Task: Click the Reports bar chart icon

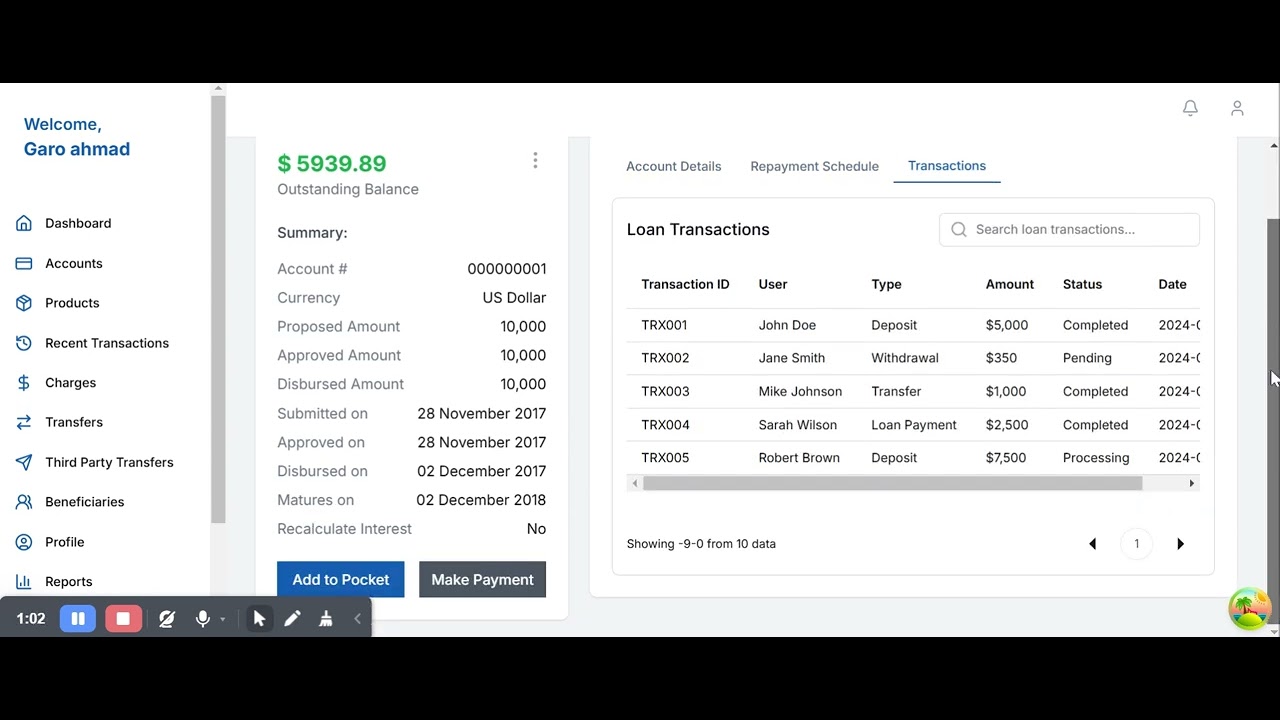Action: pos(24,581)
